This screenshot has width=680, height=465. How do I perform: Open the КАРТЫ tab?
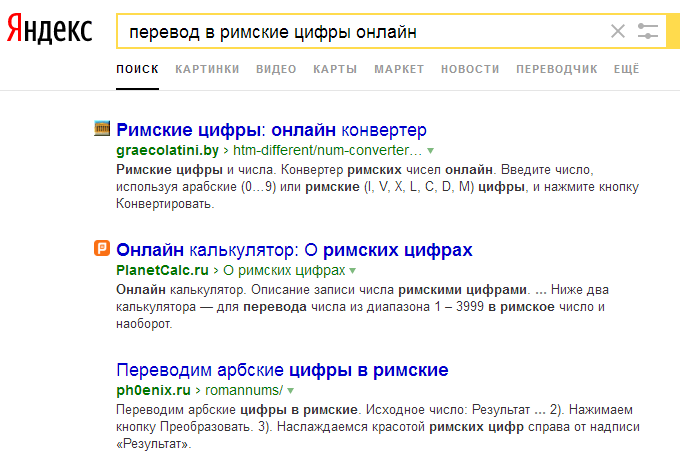335,69
